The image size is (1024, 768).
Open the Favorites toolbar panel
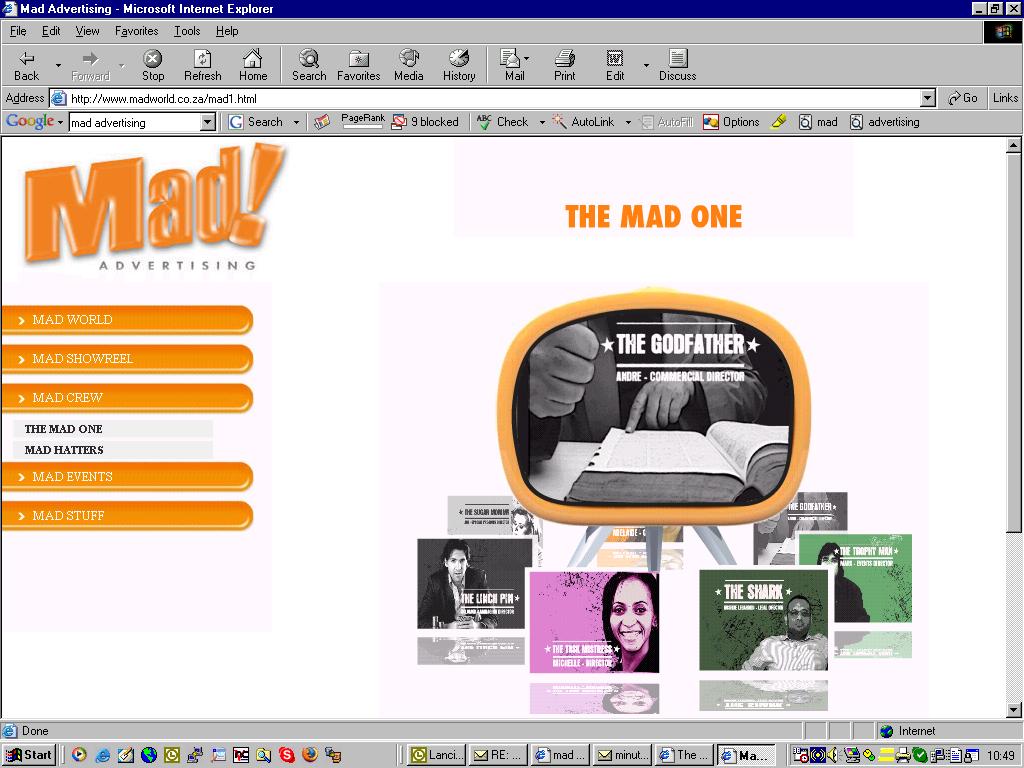click(358, 65)
